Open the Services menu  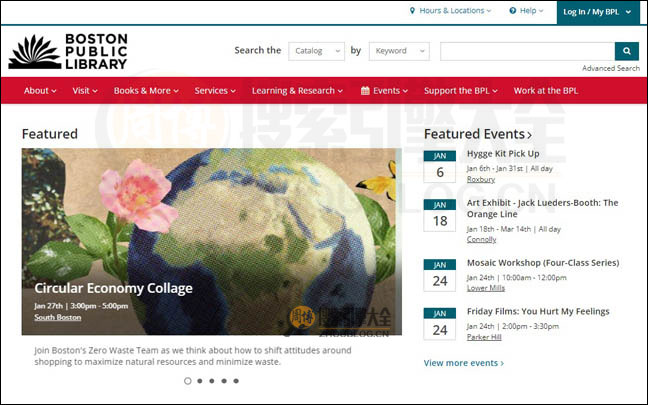[215, 91]
